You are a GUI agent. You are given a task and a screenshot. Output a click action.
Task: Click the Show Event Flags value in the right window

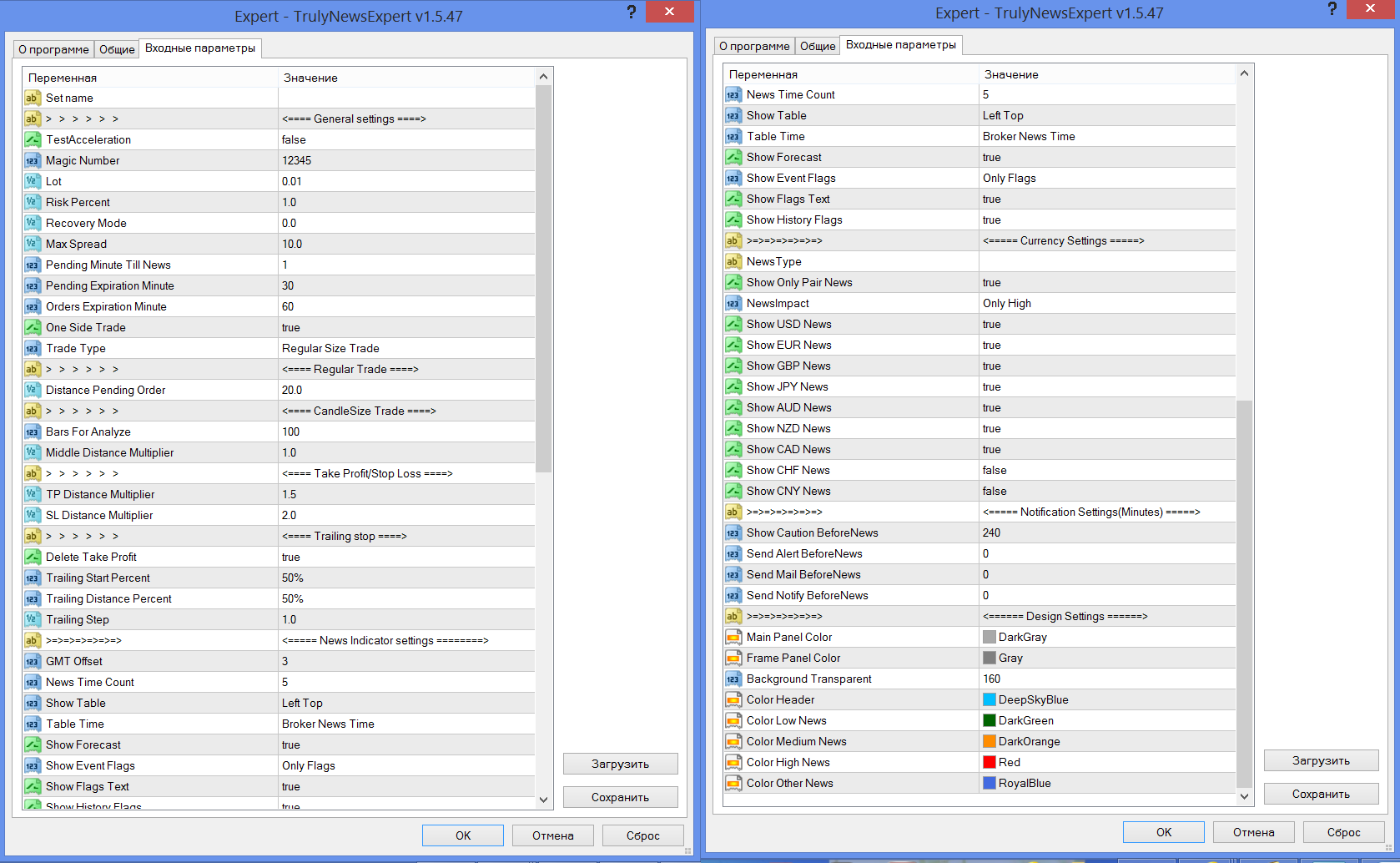[1010, 178]
